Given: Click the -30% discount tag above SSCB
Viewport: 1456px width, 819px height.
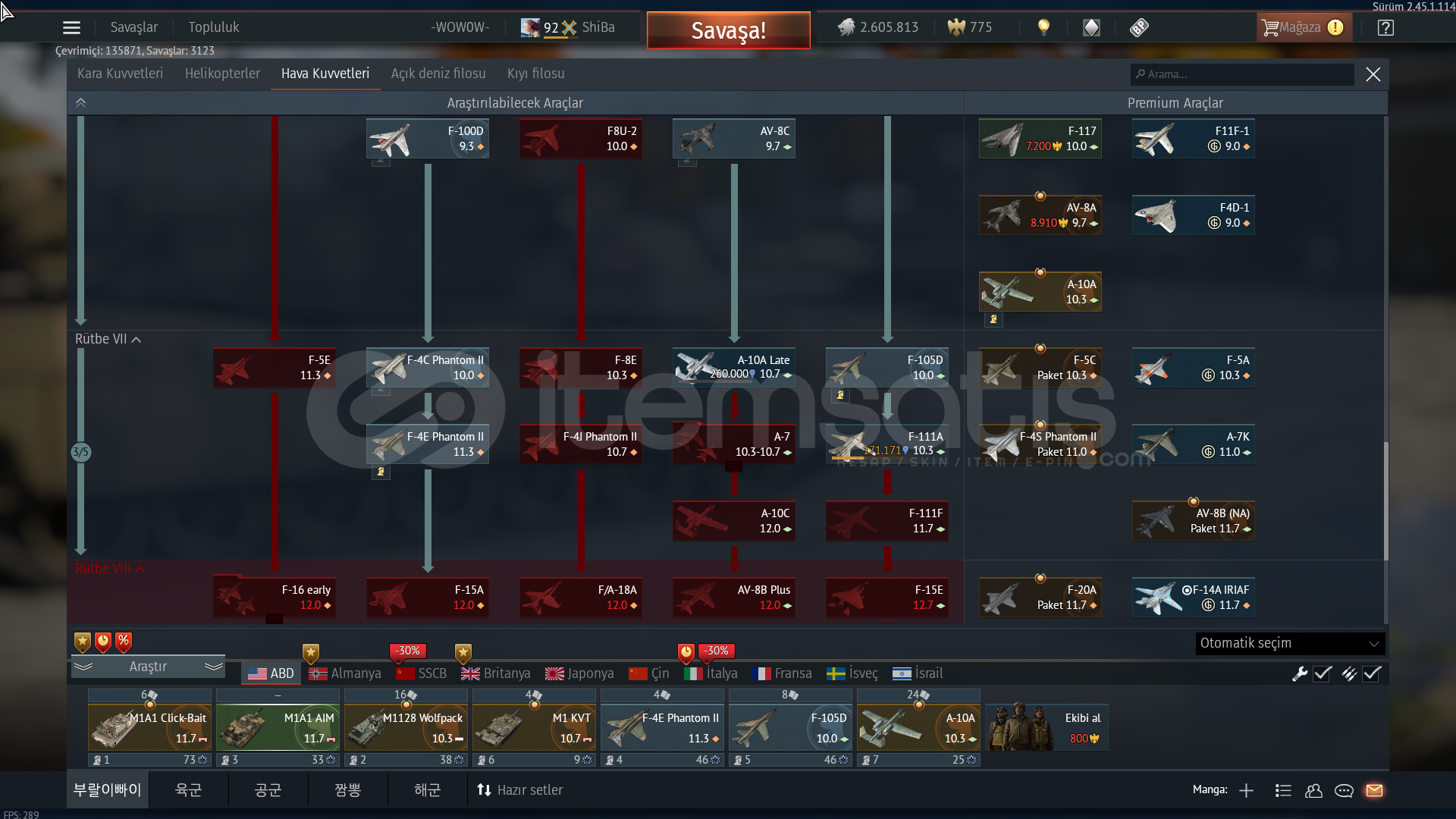Looking at the screenshot, I should click(408, 651).
